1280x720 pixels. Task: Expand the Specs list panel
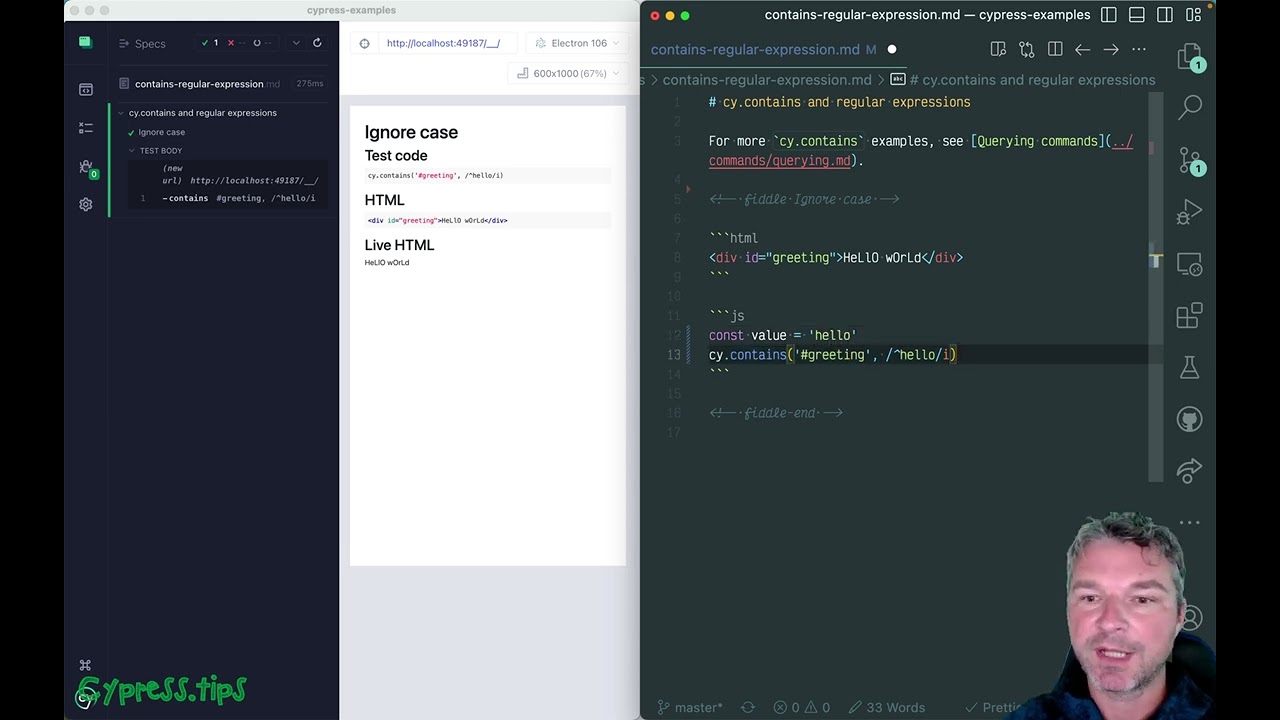[x=142, y=43]
